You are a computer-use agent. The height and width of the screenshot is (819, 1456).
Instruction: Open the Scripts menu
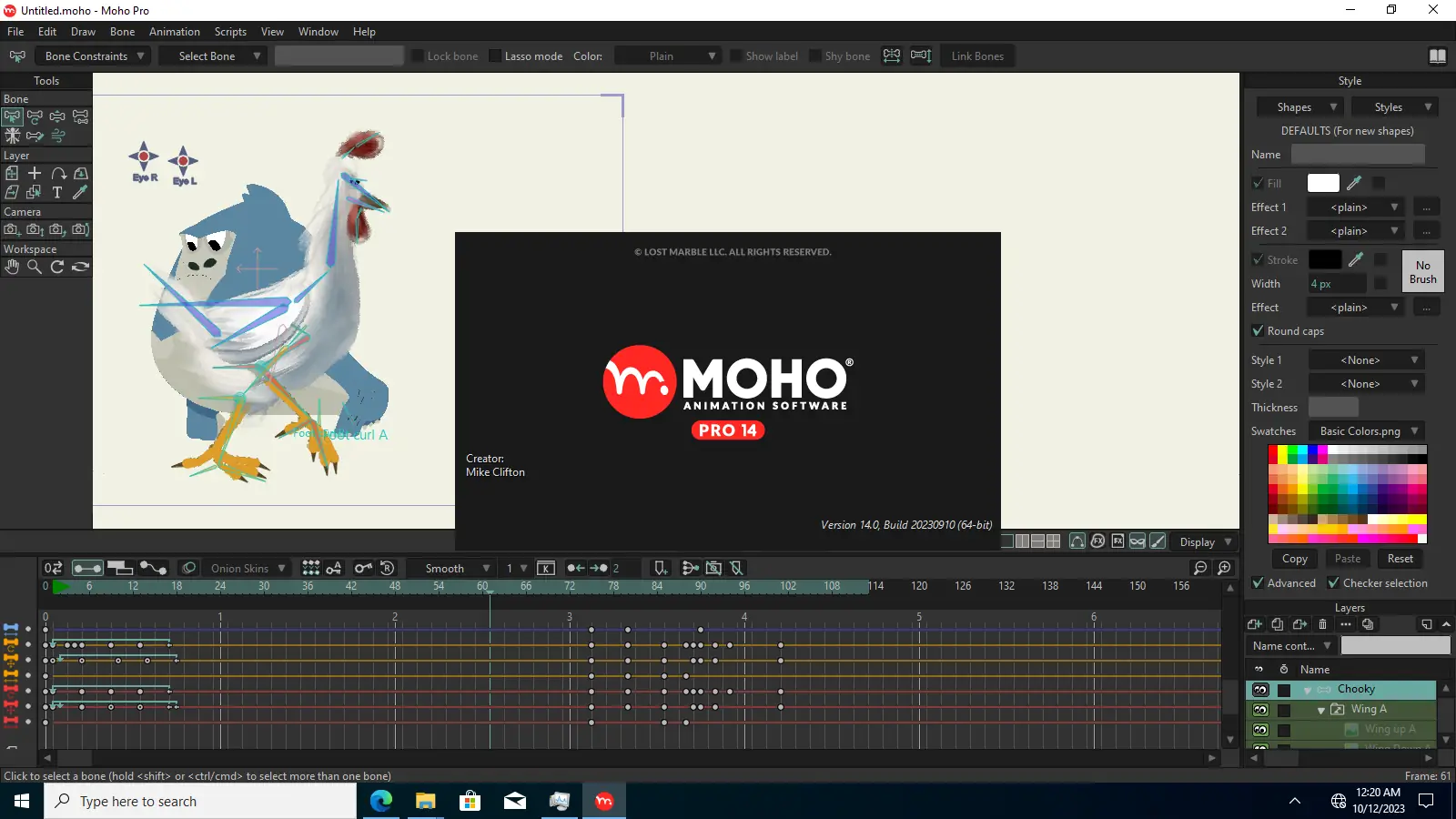230,31
